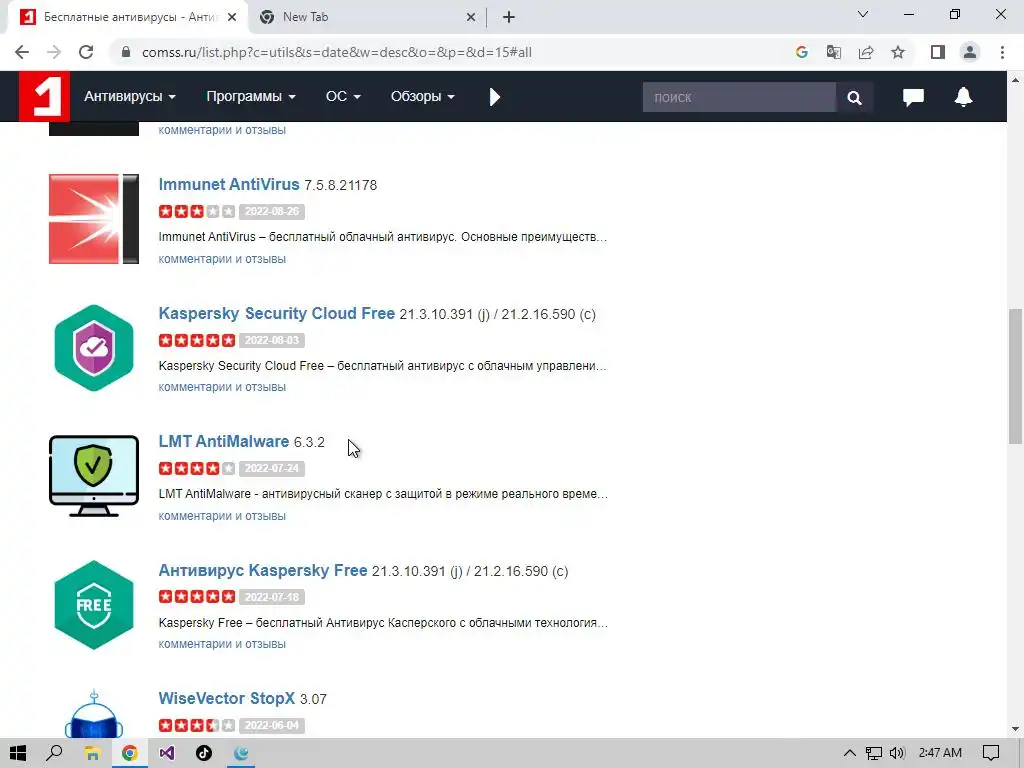The width and height of the screenshot is (1024, 768).
Task: Click the LMT AntiMalware monitor shield image
Action: pyautogui.click(x=94, y=476)
